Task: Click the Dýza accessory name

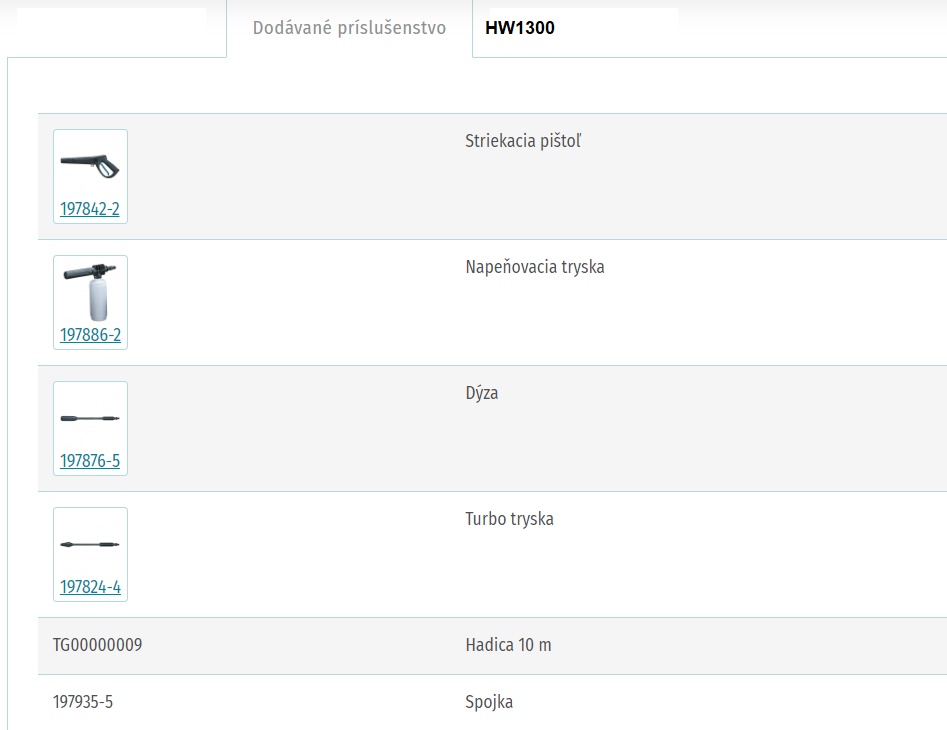Action: click(481, 393)
